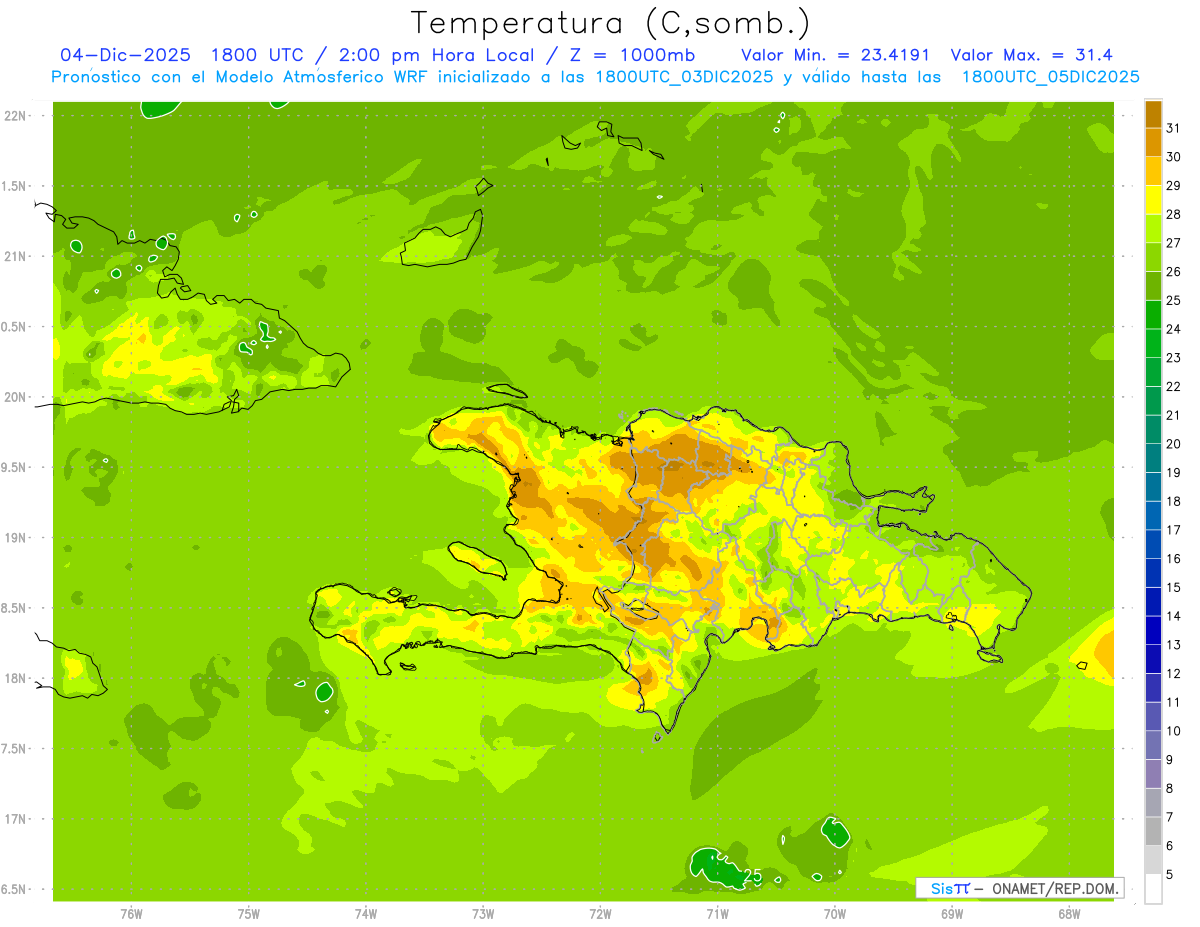Click the "75W" longitude axis label
Screen dimensions: 1200x927
[x=248, y=914]
